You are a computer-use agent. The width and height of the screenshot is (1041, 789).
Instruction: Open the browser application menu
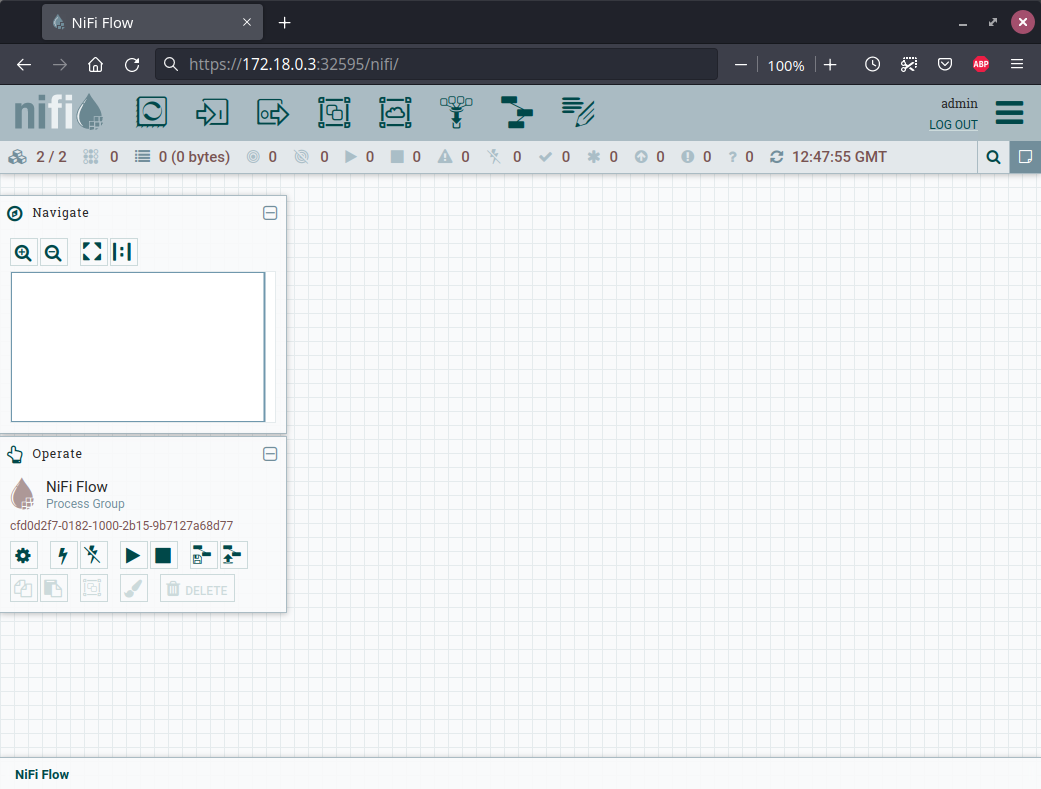pyautogui.click(x=1017, y=64)
